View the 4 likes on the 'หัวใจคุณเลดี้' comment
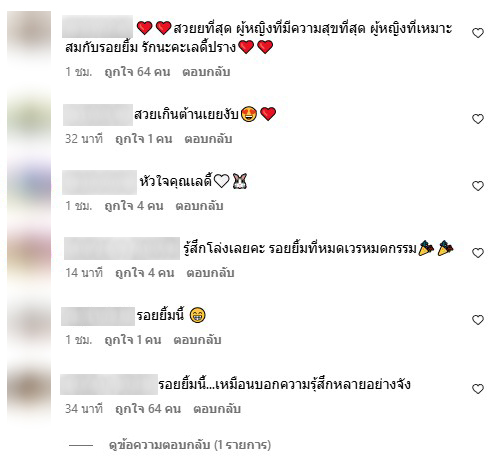The width and height of the screenshot is (497, 465). pos(134,206)
